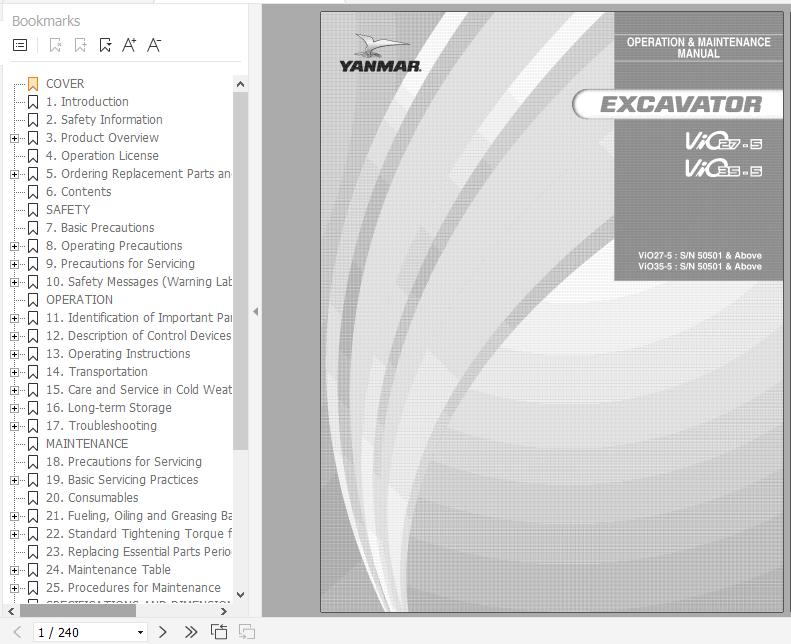Screen dimensions: 791x644
Task: Expand 24. Maintenance Table bookmark
Action: (x=15, y=570)
